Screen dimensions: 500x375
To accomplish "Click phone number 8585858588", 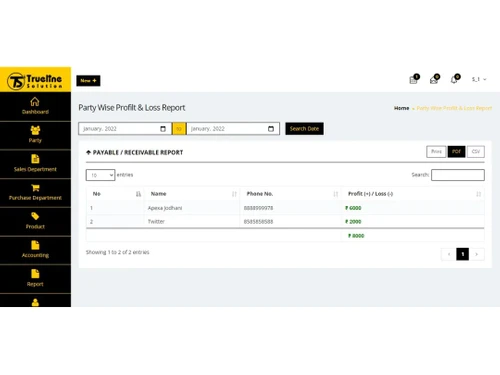I will [258, 222].
